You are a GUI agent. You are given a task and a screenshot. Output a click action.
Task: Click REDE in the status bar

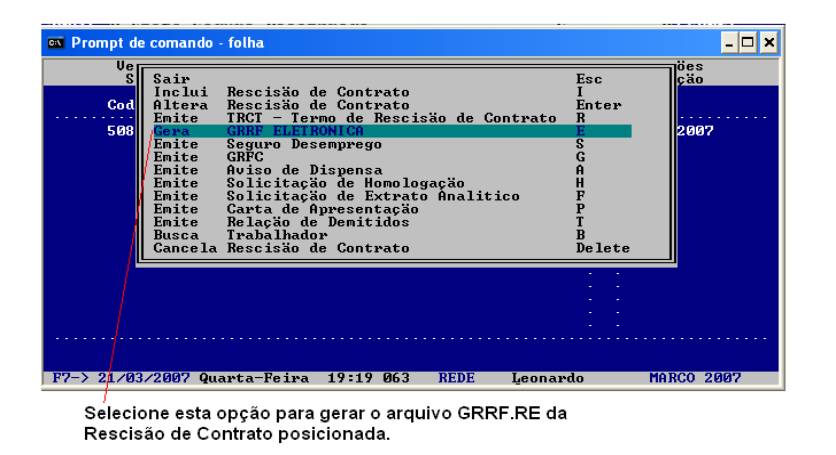coord(456,378)
